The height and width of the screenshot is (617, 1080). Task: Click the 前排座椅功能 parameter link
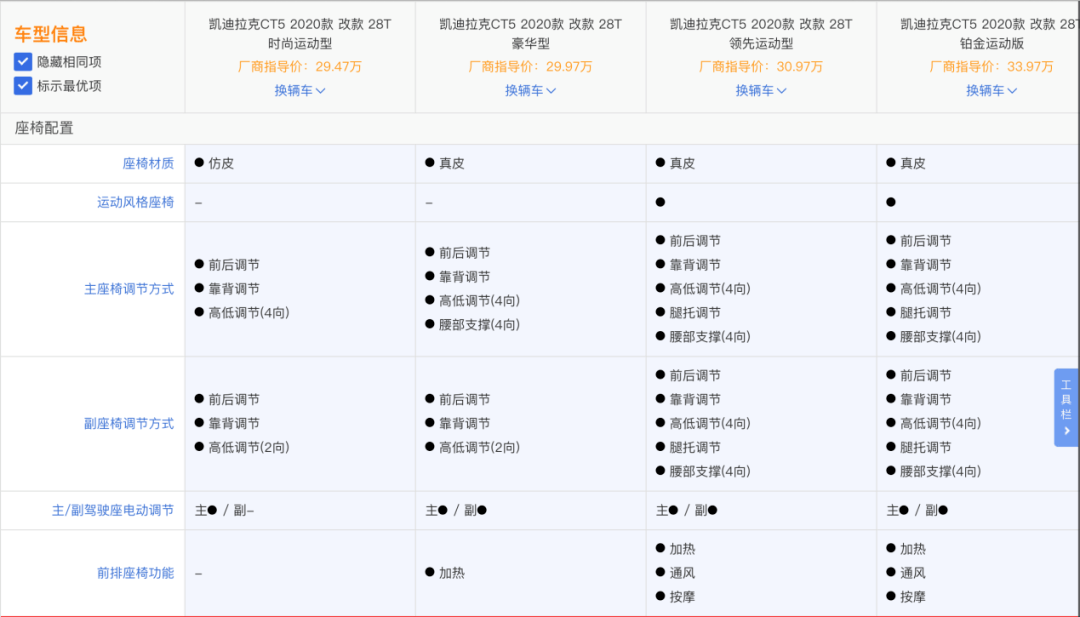[x=135, y=573]
